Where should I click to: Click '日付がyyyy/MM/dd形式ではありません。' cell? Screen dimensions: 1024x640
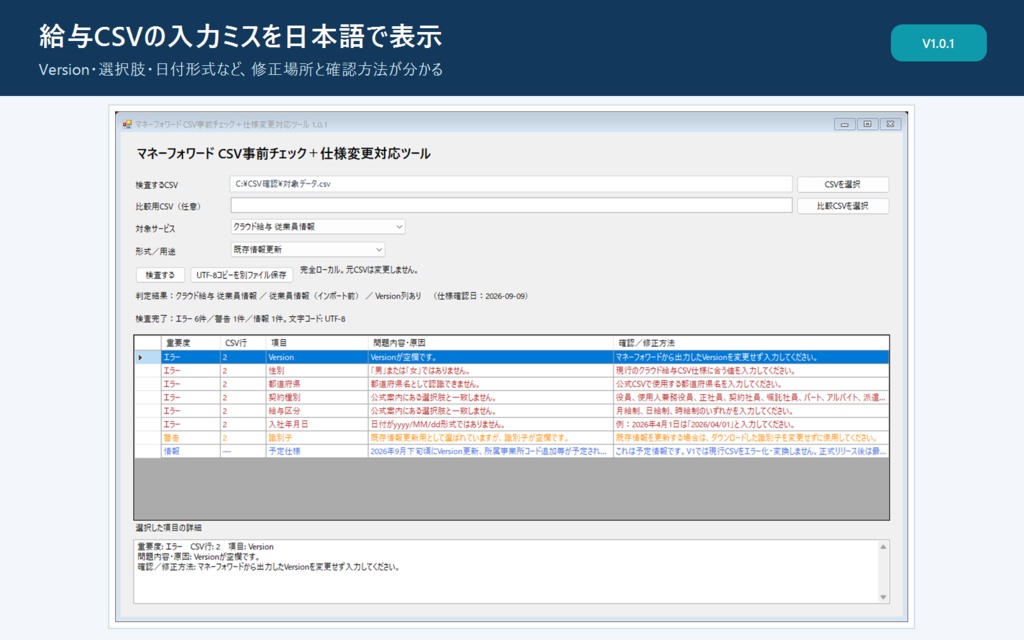click(490, 424)
